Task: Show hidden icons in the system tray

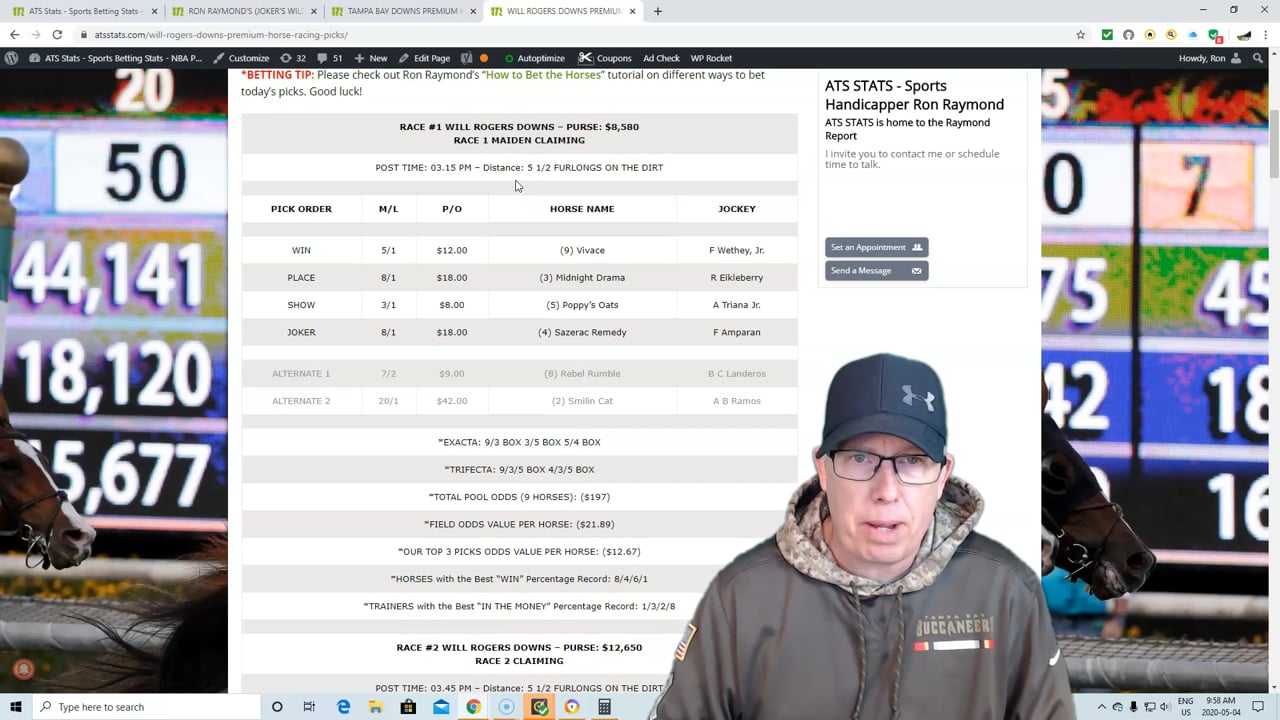Action: point(1102,707)
